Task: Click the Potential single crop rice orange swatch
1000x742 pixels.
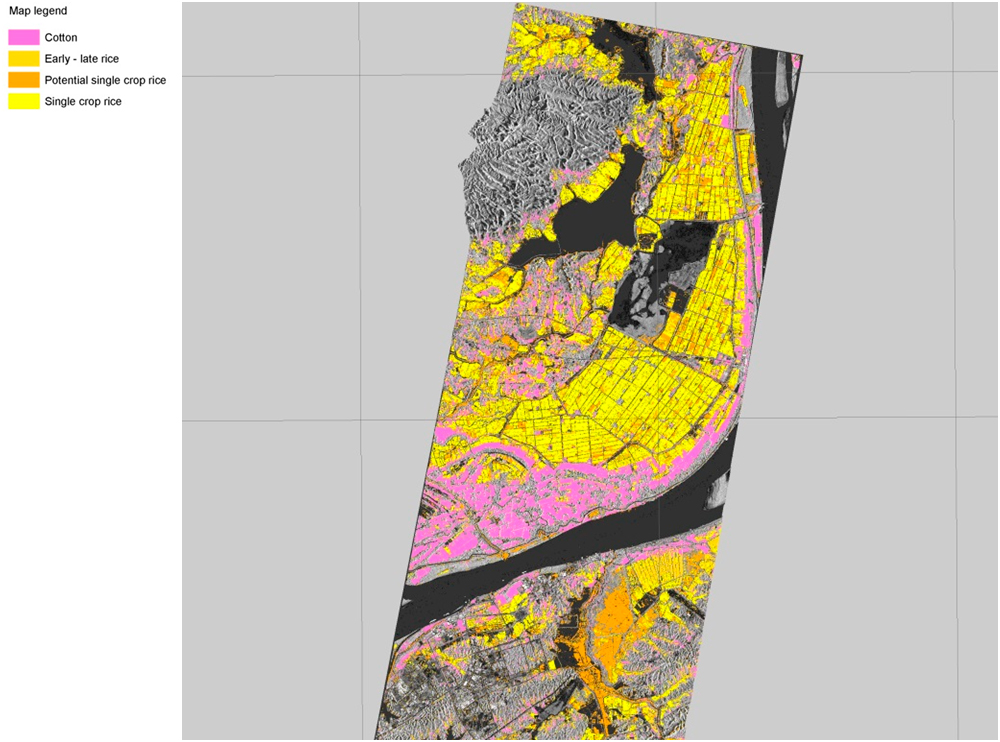Action: [x=25, y=80]
